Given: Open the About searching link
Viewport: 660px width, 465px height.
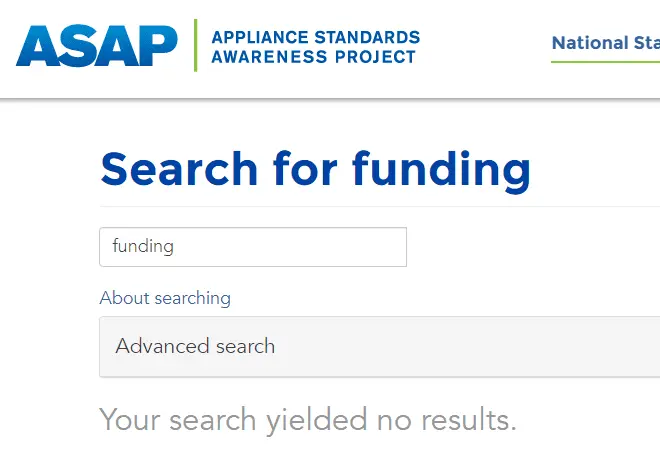Looking at the screenshot, I should click(165, 298).
